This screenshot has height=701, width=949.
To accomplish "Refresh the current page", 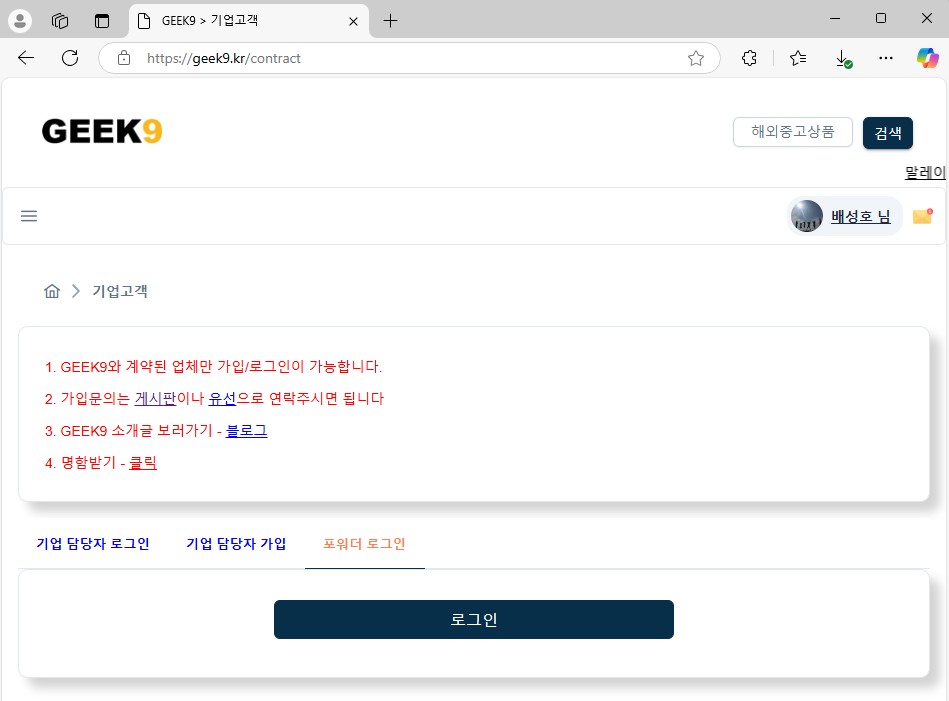I will 70,58.
